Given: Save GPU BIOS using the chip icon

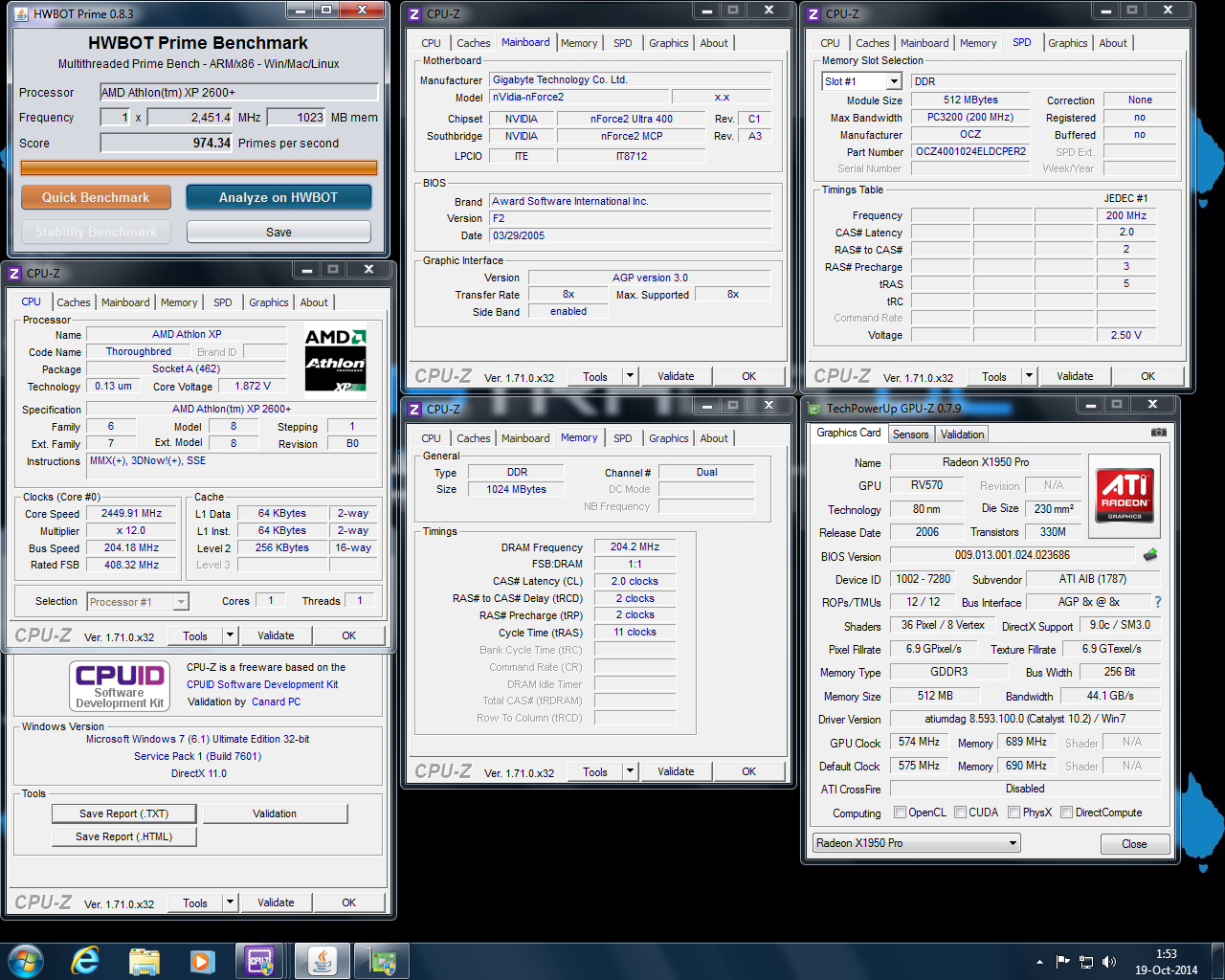Looking at the screenshot, I should click(1150, 555).
